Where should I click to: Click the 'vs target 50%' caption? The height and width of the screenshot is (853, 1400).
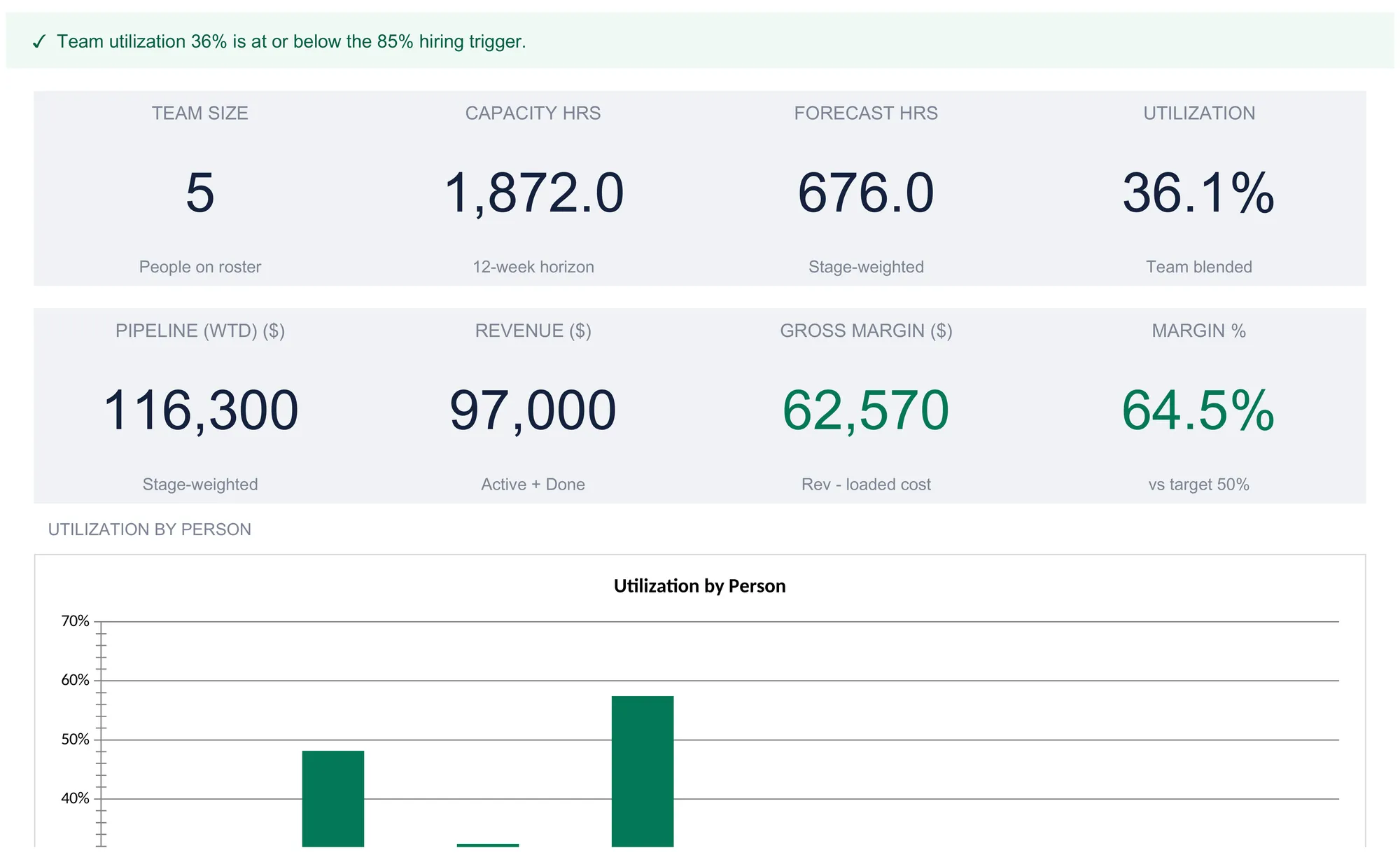1199,485
